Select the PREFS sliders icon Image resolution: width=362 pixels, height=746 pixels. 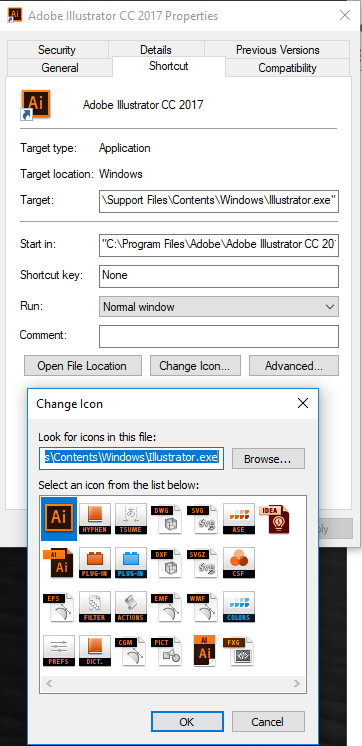click(x=59, y=650)
